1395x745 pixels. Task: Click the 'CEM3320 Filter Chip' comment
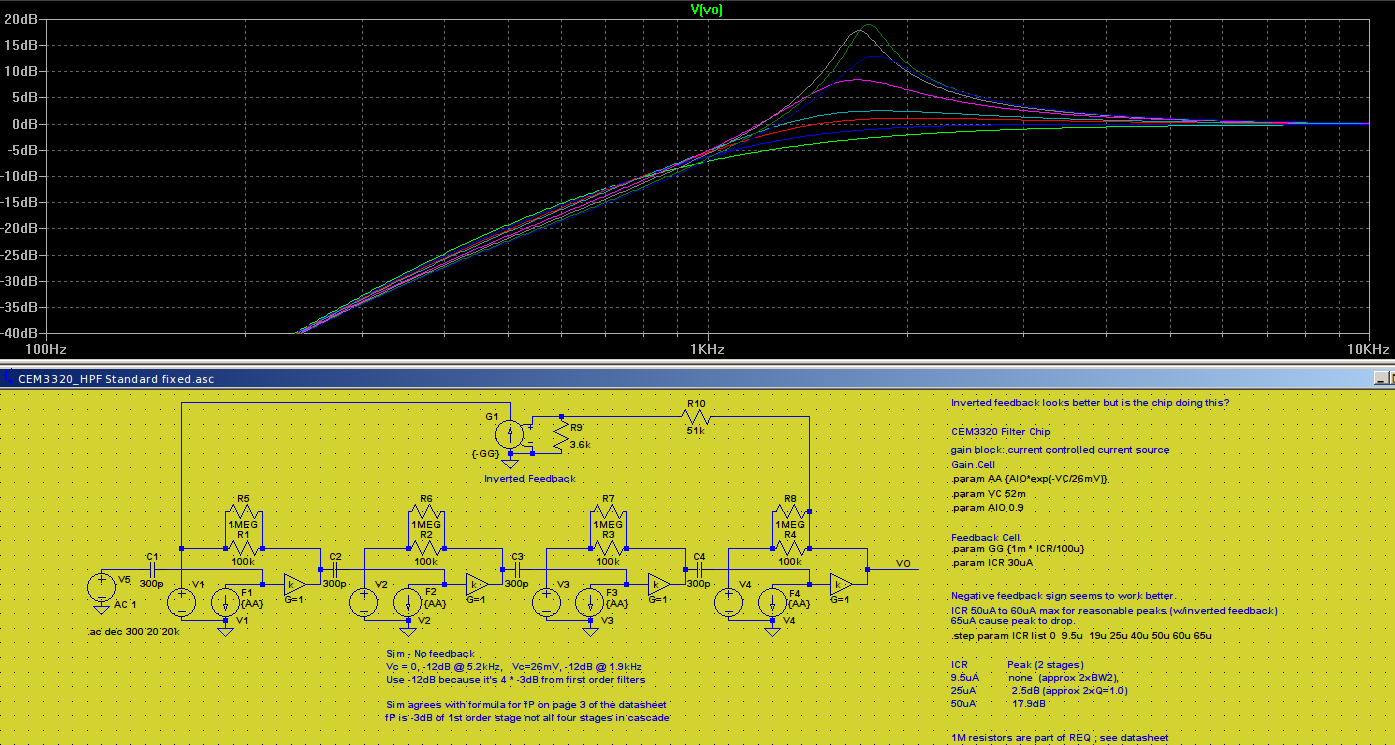[1000, 432]
